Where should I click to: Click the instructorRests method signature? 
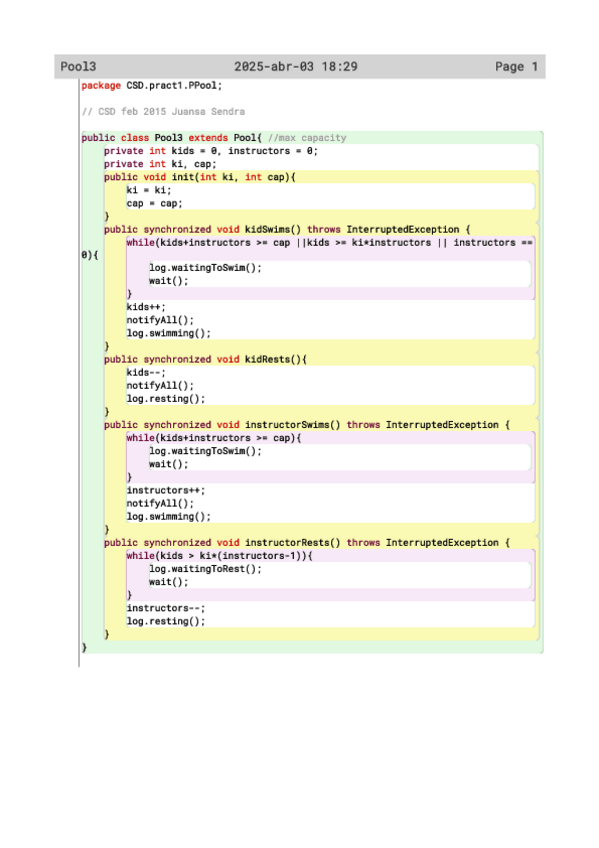[307, 542]
